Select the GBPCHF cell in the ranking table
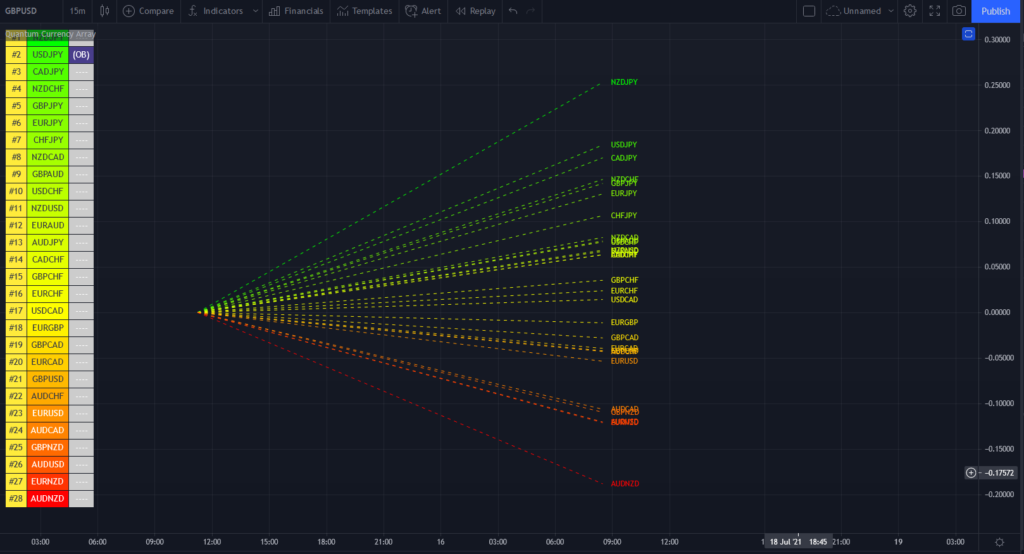Image resolution: width=1024 pixels, height=554 pixels. click(48, 276)
